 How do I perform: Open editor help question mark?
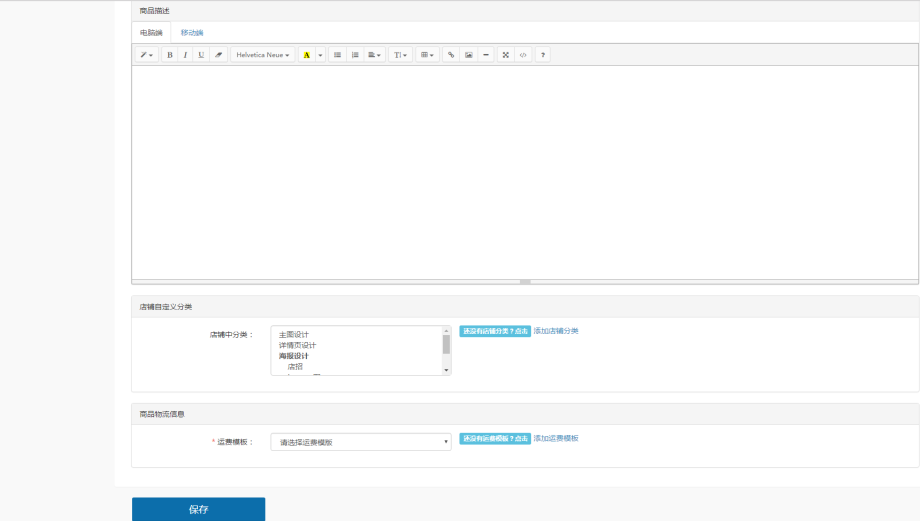(543, 55)
